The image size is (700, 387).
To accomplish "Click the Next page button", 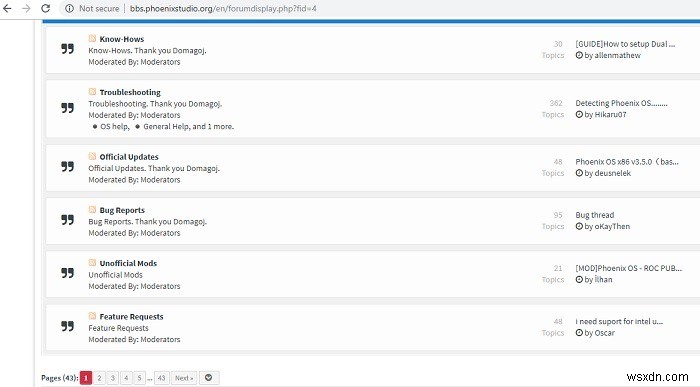I will (x=183, y=378).
